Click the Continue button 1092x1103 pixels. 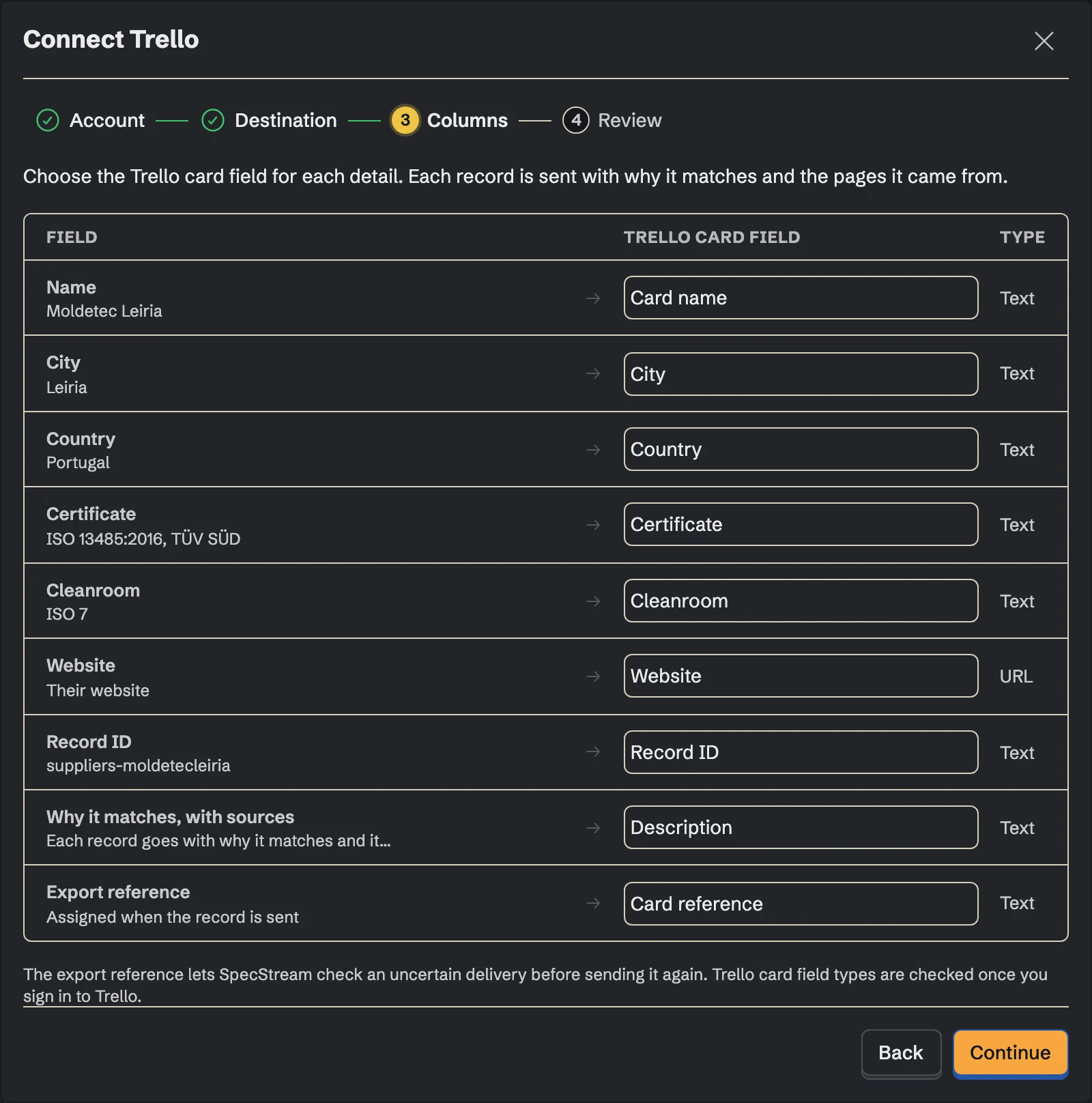pyautogui.click(x=1010, y=1052)
